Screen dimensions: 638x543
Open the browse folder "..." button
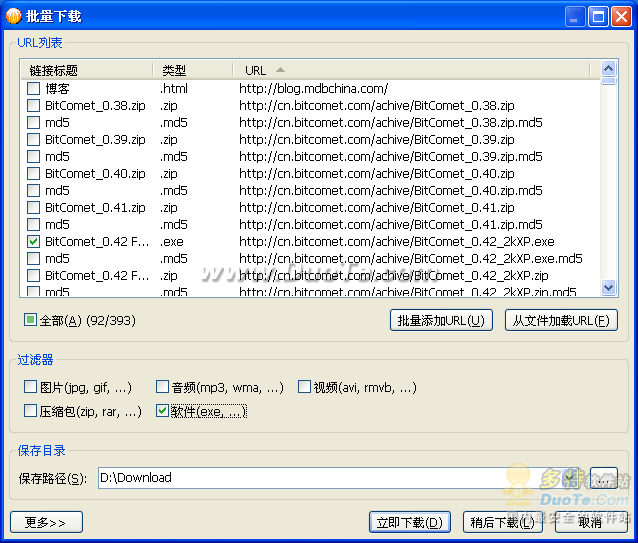coord(604,478)
